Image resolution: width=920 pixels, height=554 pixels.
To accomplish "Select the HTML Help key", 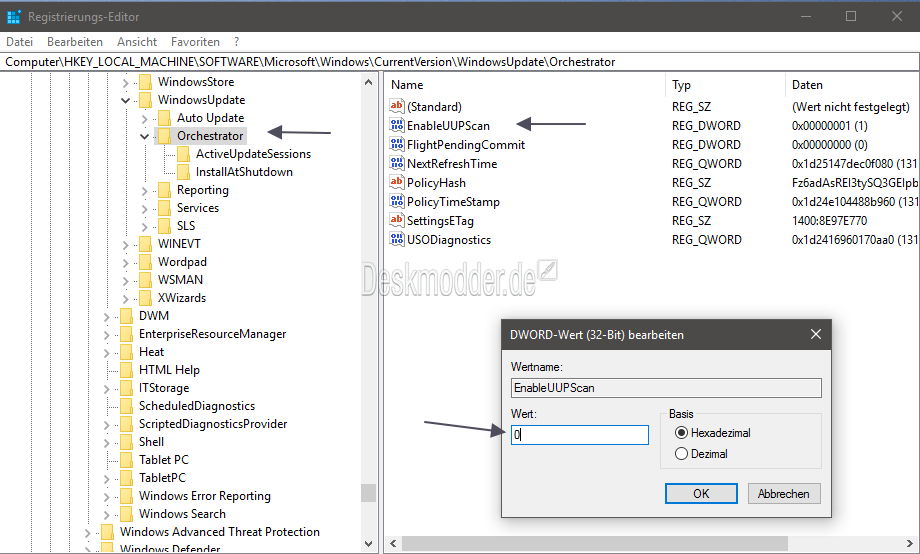I will click(169, 370).
